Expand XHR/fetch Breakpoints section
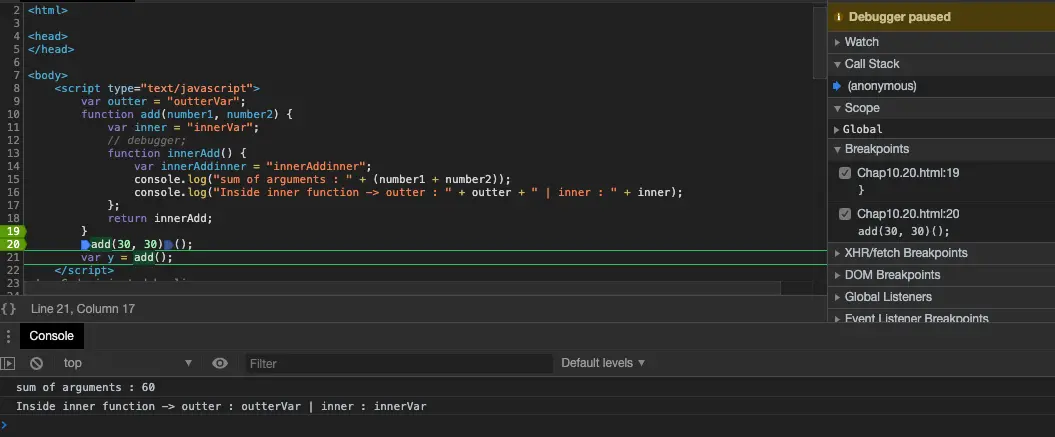Viewport: 1055px width, 437px height. 838,253
